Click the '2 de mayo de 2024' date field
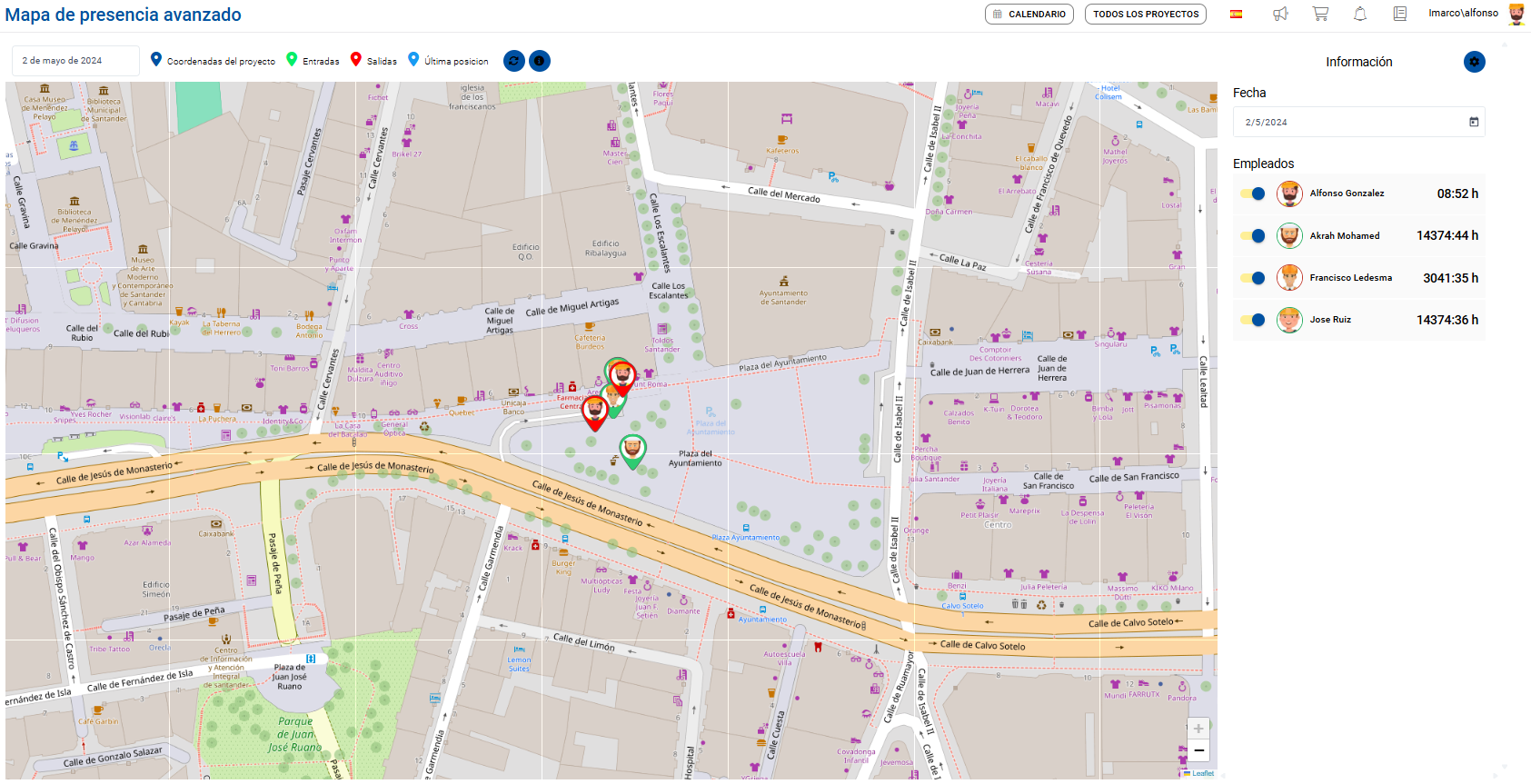This screenshot has height=784, width=1531. click(75, 61)
